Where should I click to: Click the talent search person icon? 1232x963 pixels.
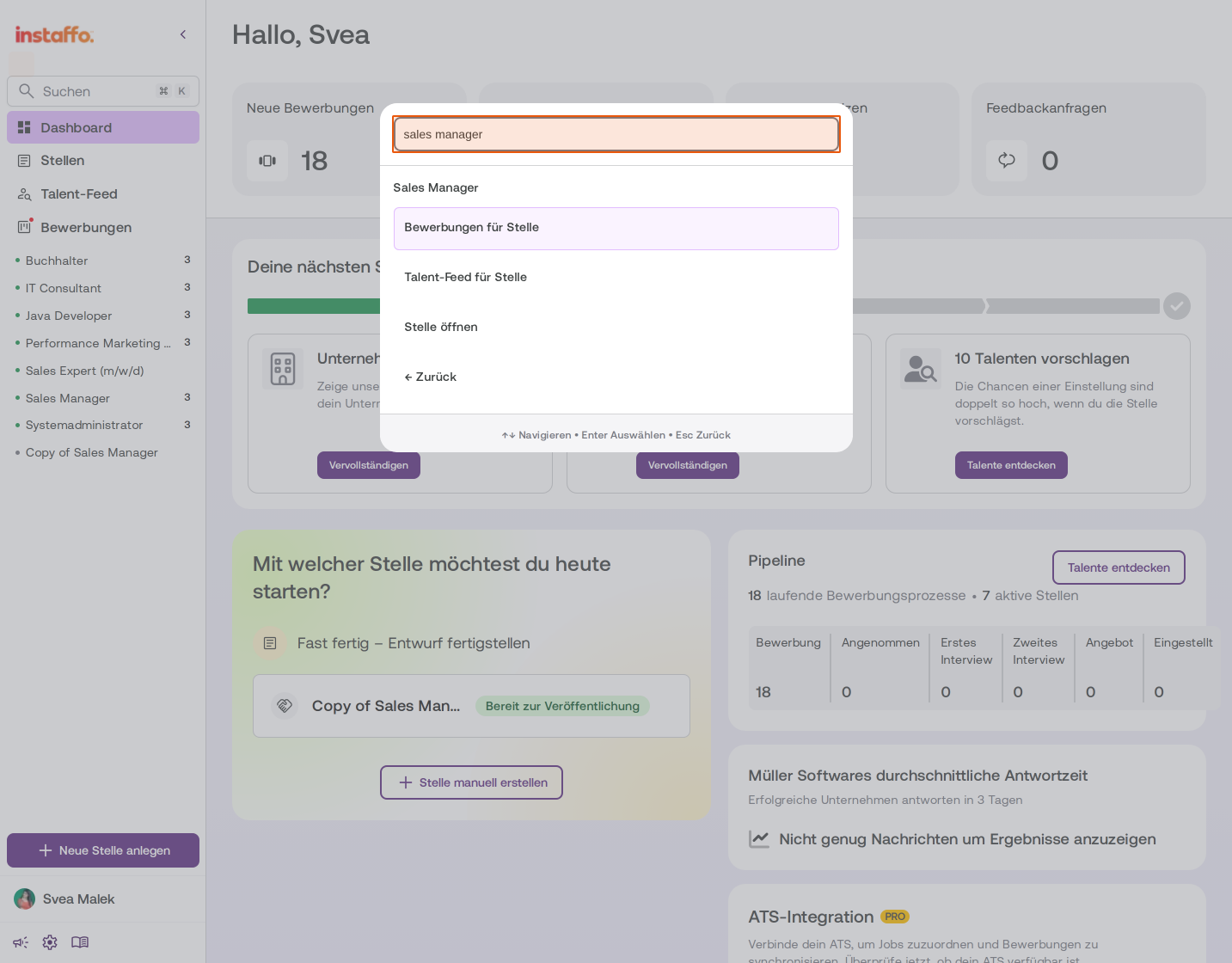pyautogui.click(x=921, y=369)
